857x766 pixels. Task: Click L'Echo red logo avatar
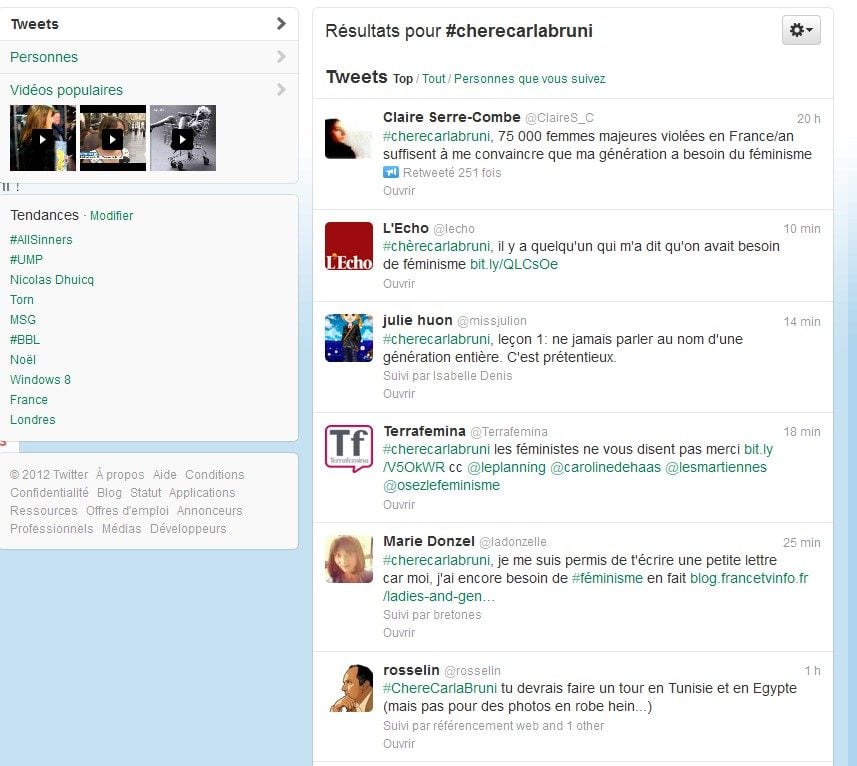click(x=348, y=246)
